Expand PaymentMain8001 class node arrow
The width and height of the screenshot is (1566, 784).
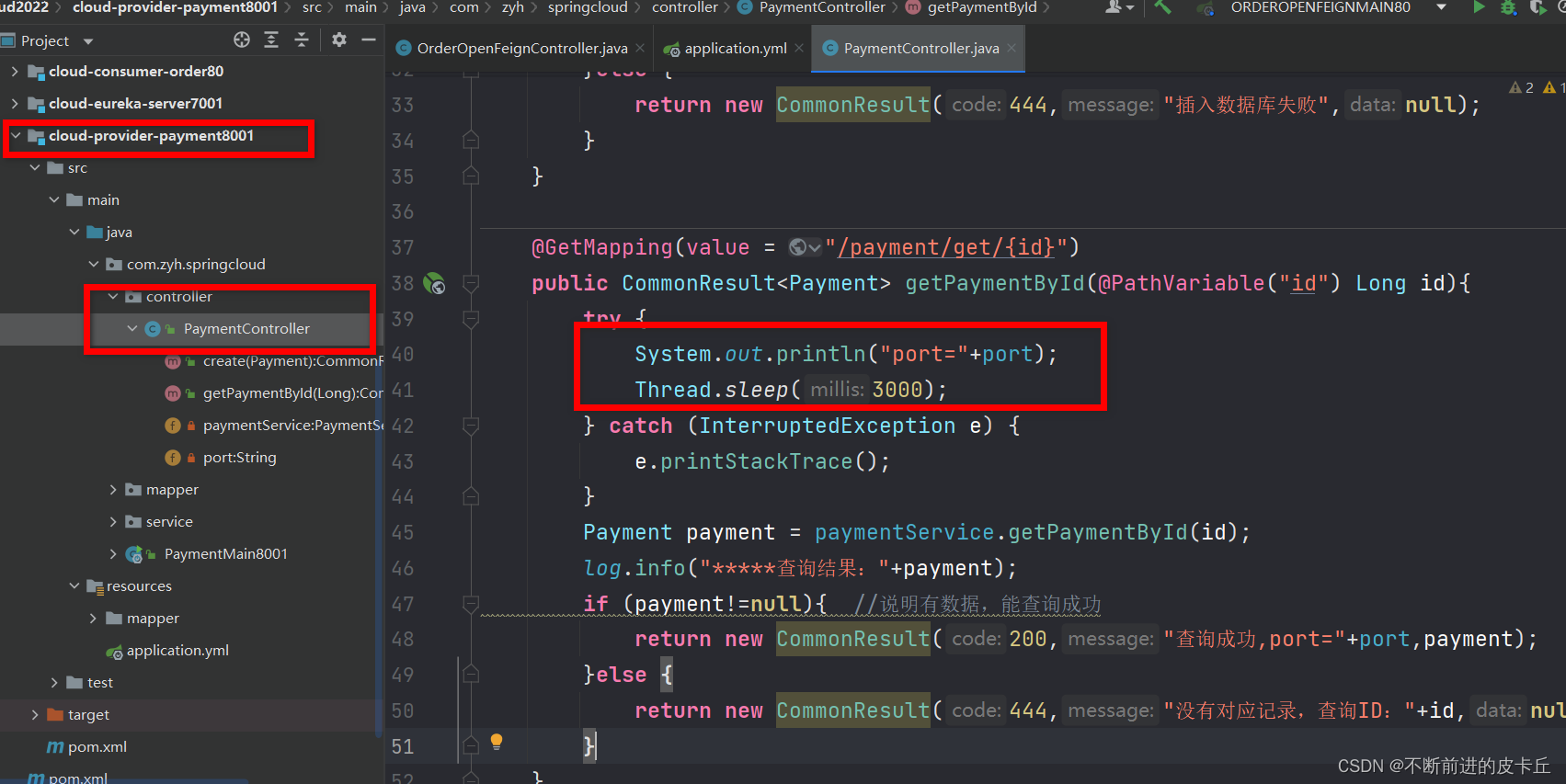coord(113,553)
